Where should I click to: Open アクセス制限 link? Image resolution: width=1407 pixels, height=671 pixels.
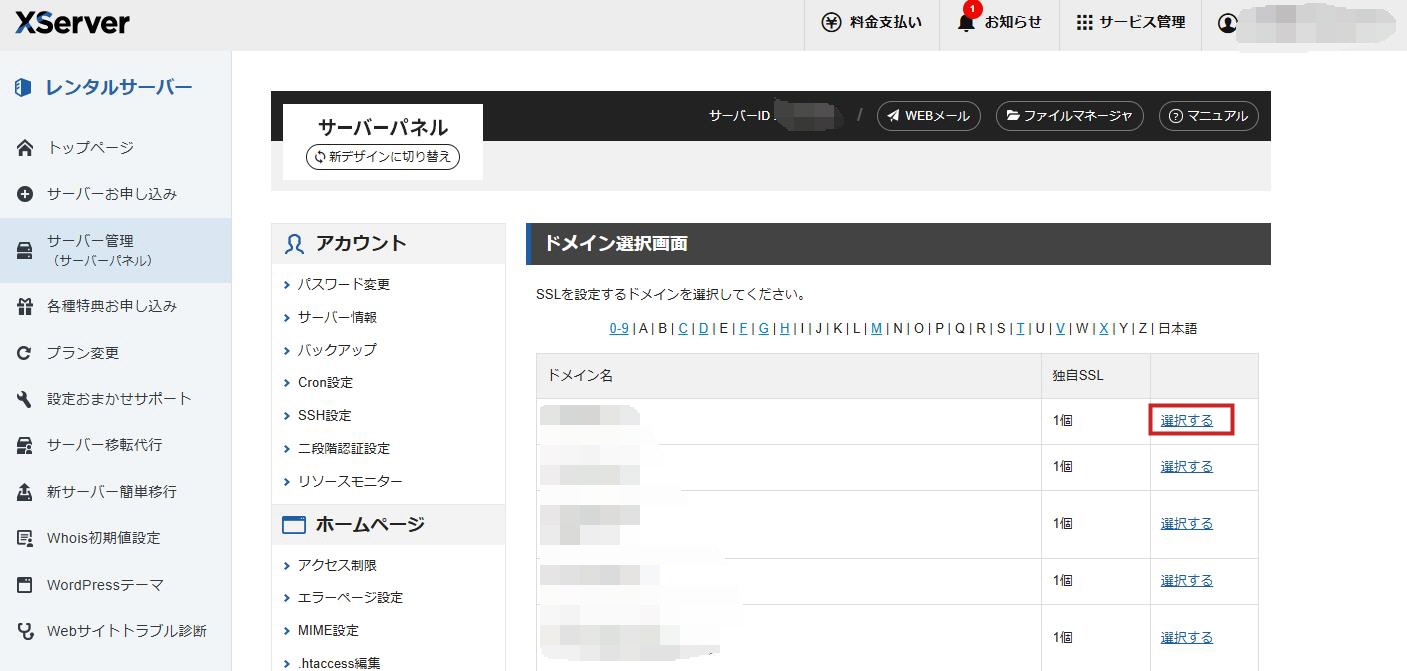[x=337, y=566]
